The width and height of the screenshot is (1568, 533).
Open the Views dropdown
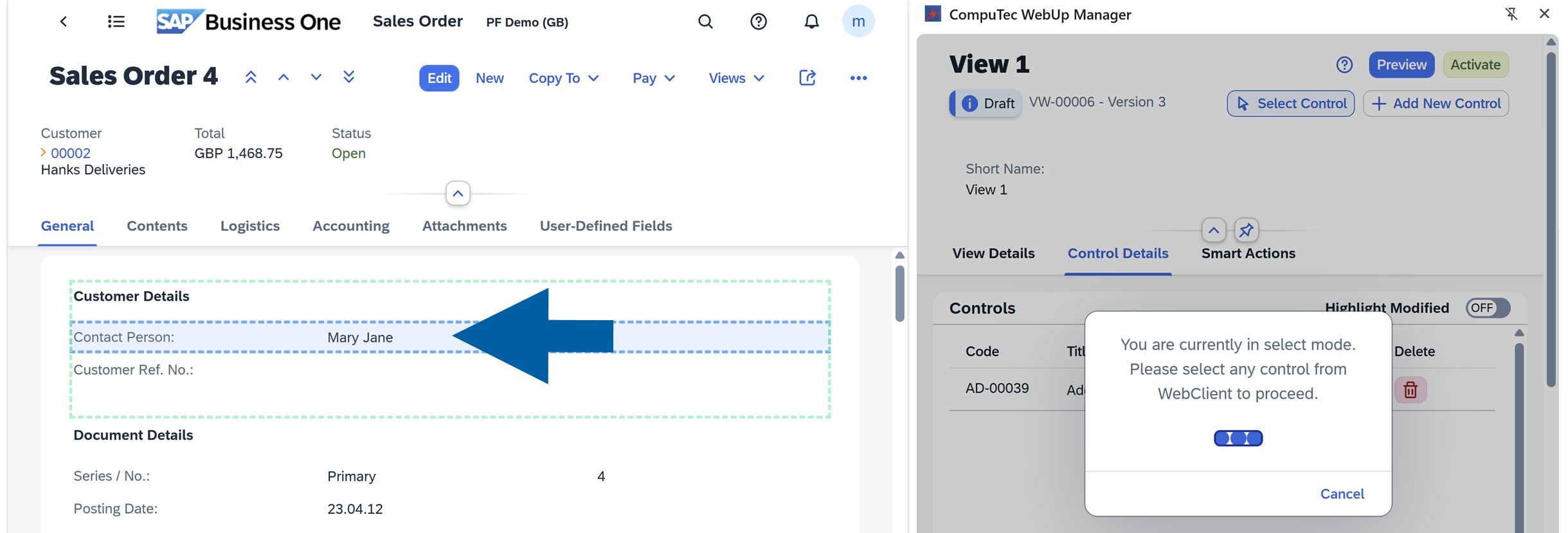(737, 78)
